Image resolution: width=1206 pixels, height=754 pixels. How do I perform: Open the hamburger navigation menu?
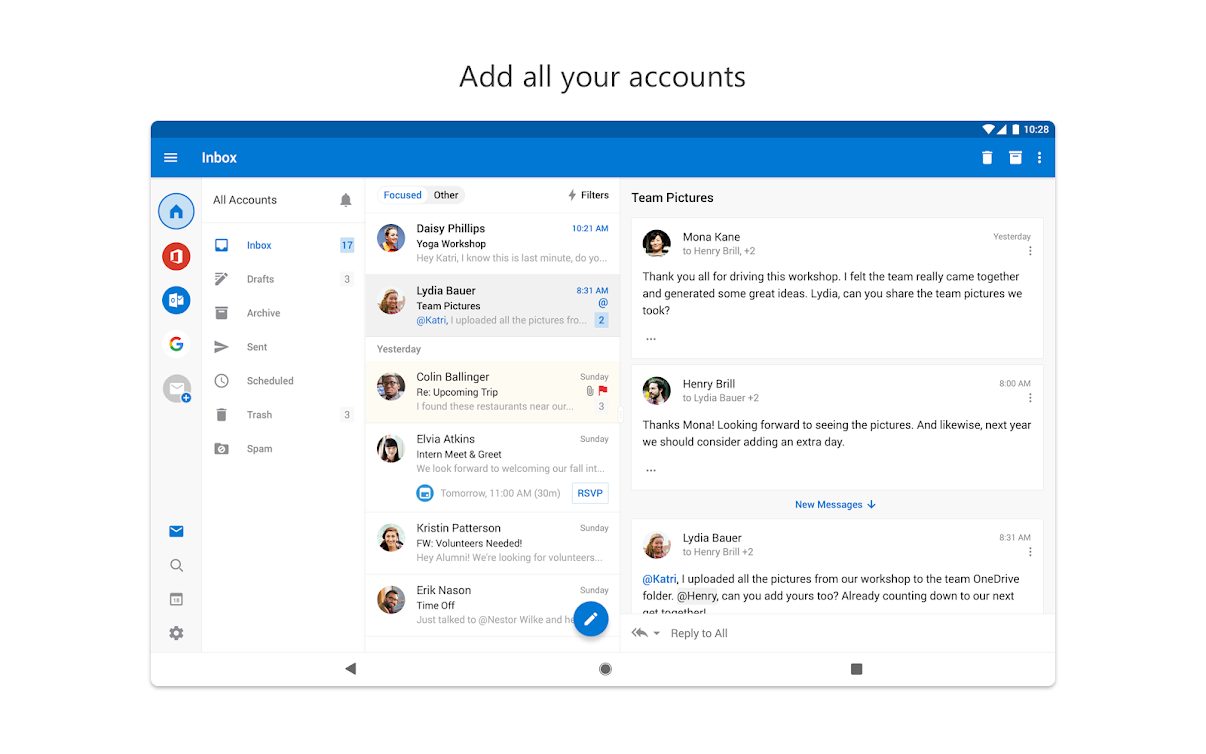(x=171, y=158)
